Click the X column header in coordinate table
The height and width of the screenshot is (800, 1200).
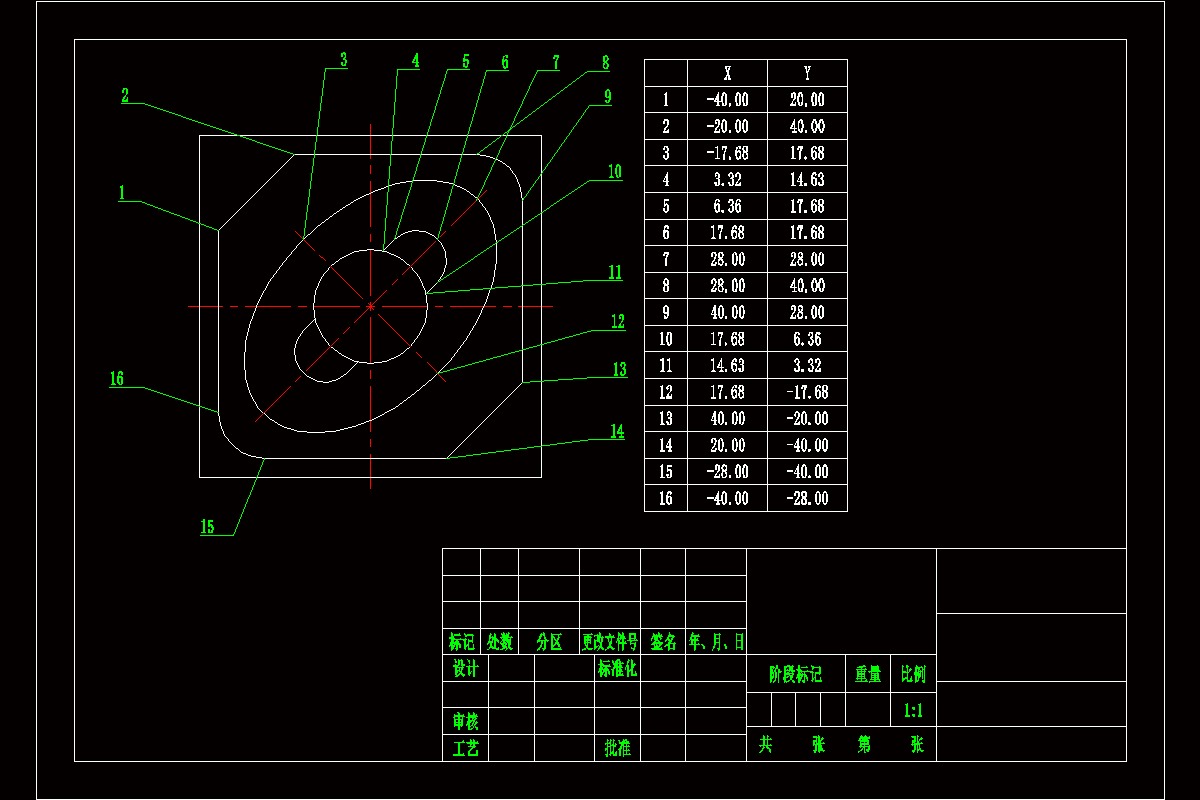click(728, 74)
